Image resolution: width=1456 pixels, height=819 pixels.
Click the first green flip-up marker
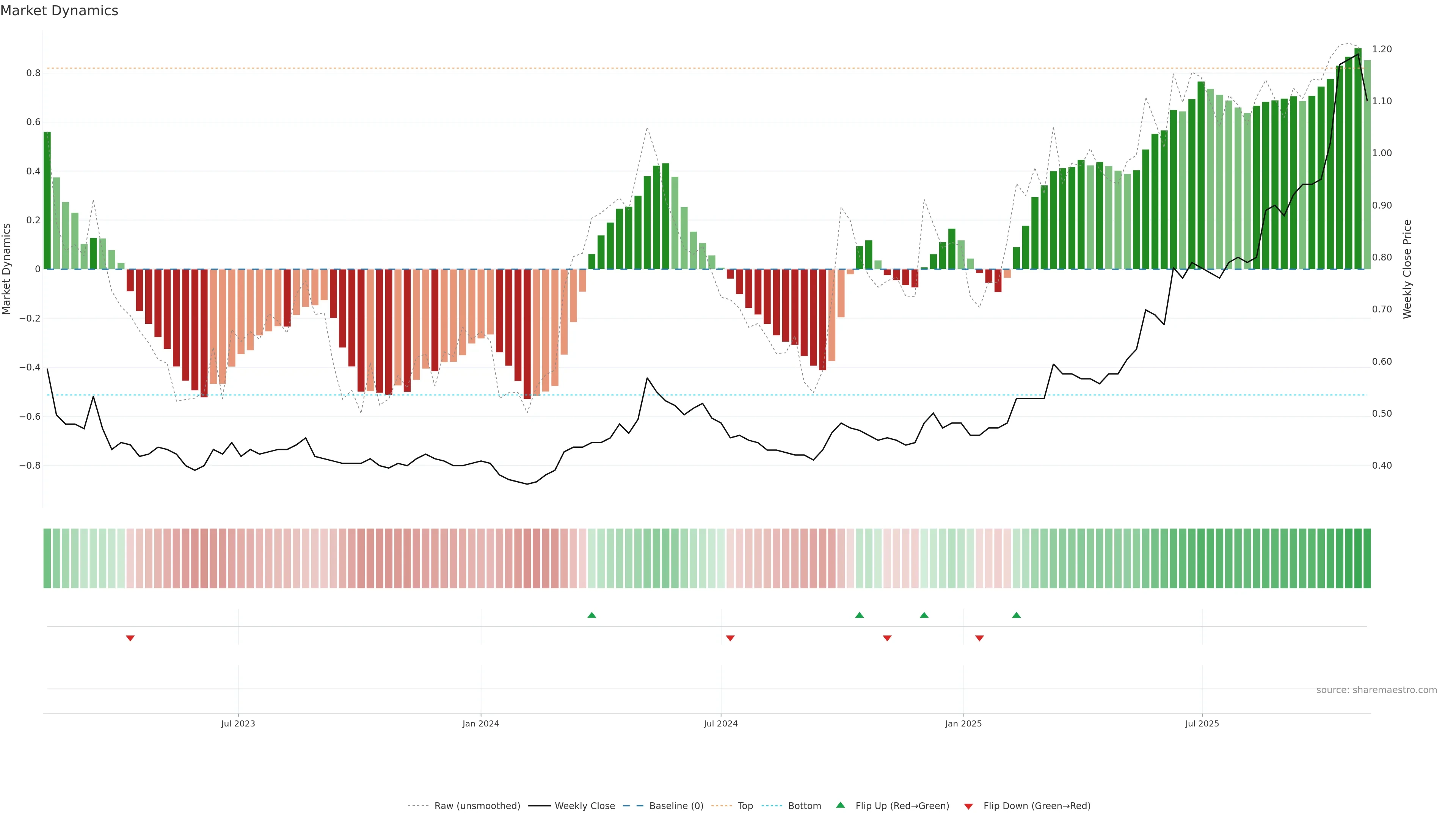coord(592,615)
